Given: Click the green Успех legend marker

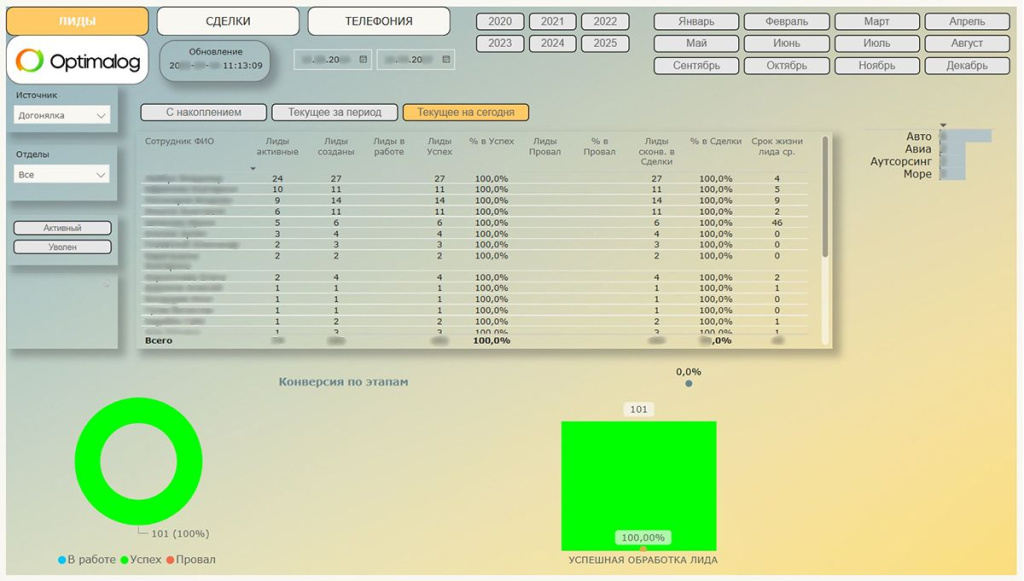Looking at the screenshot, I should pos(124,560).
